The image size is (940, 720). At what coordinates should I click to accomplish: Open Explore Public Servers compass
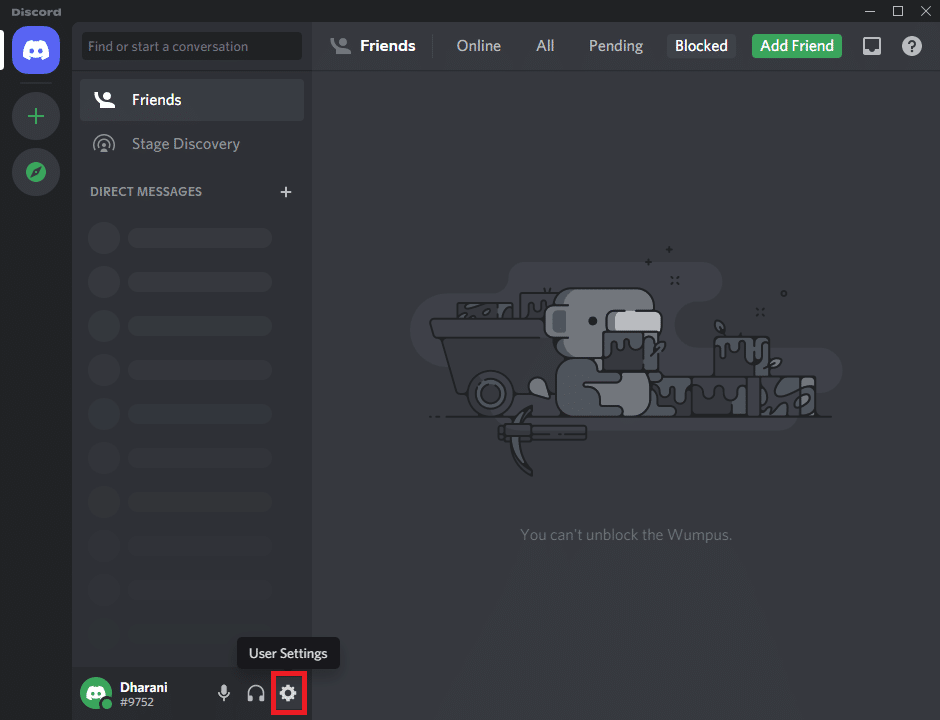coord(36,172)
